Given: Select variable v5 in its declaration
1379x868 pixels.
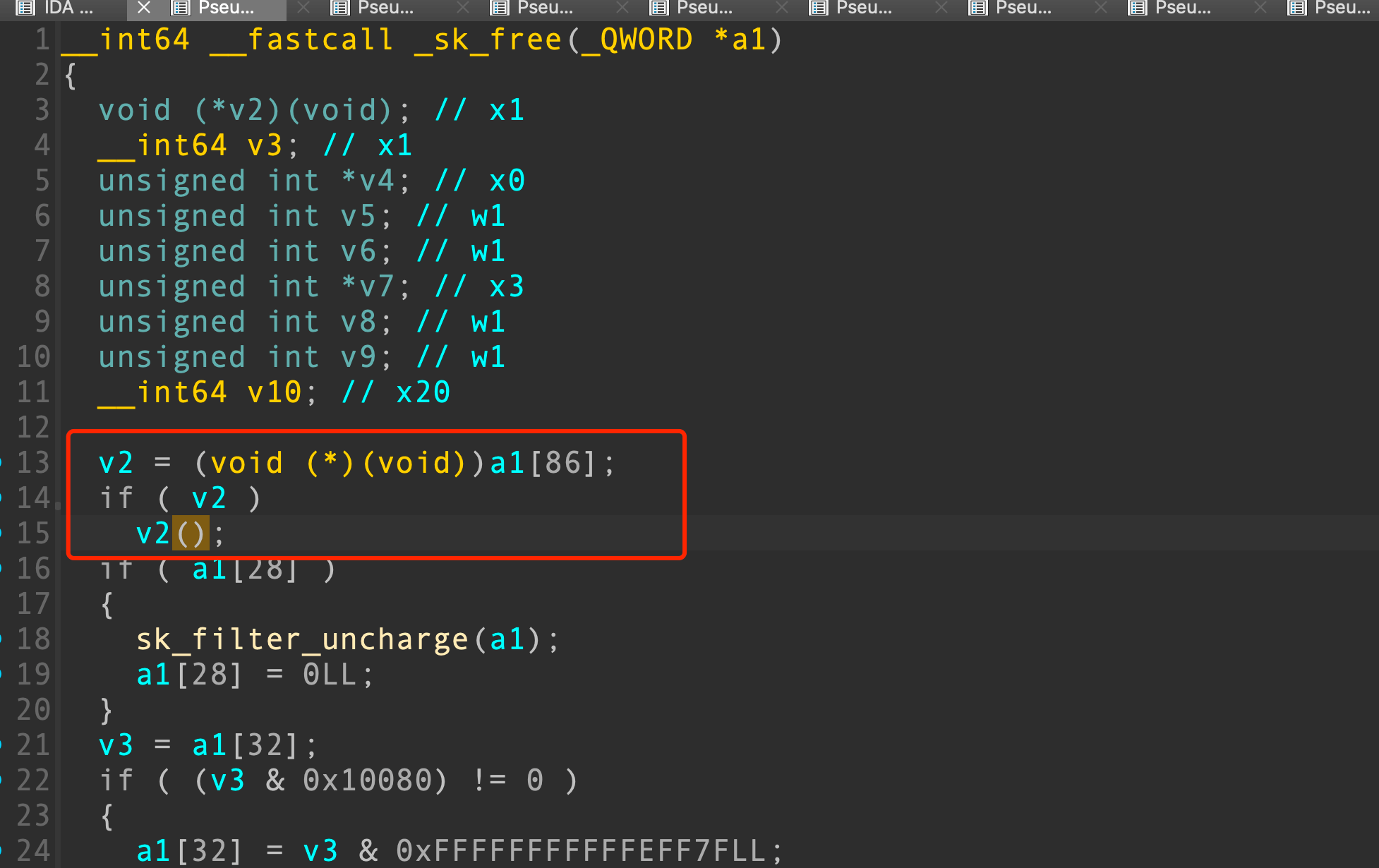Looking at the screenshot, I should 358,216.
